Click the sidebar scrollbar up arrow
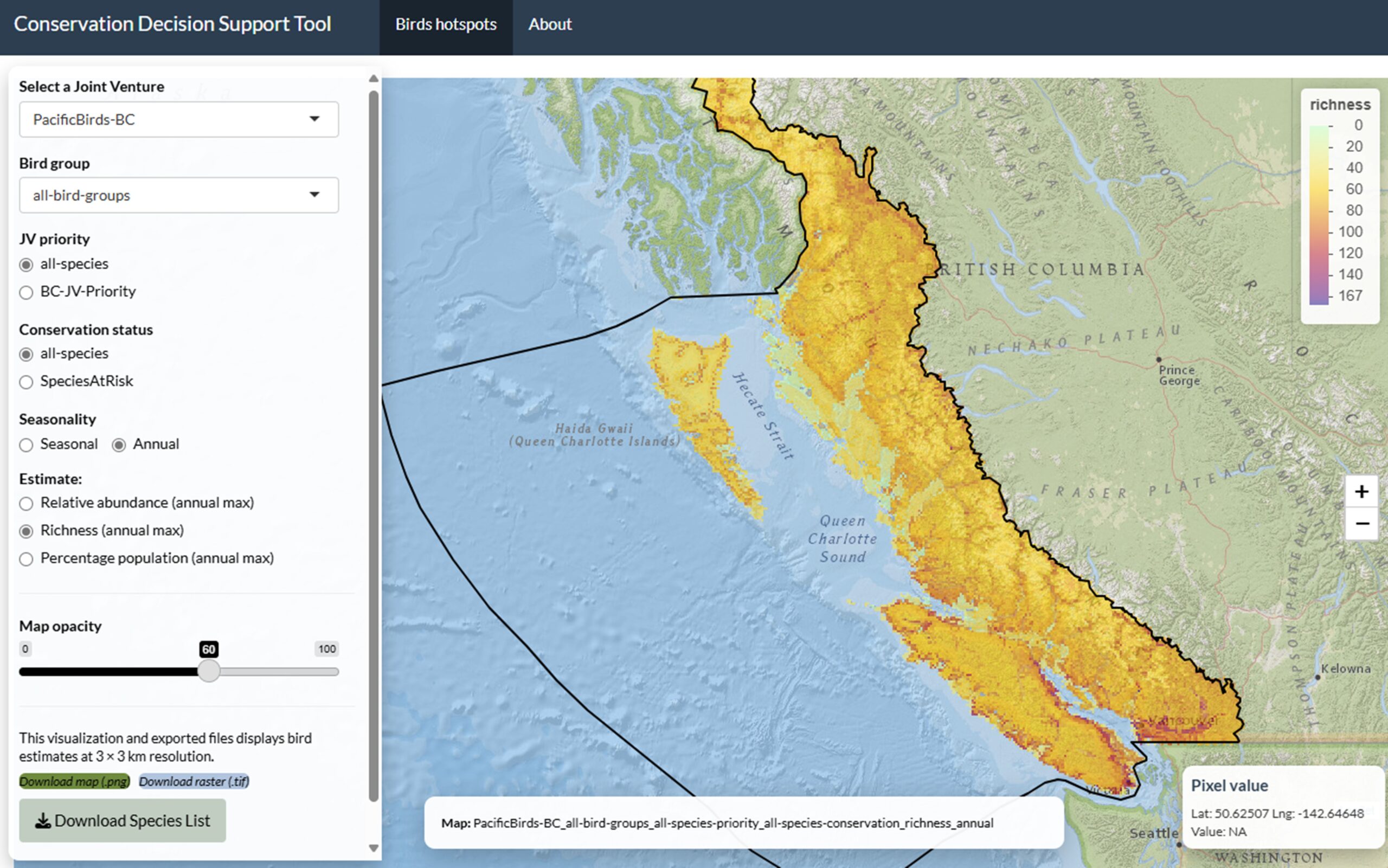This screenshot has width=1388, height=868. 374,77
